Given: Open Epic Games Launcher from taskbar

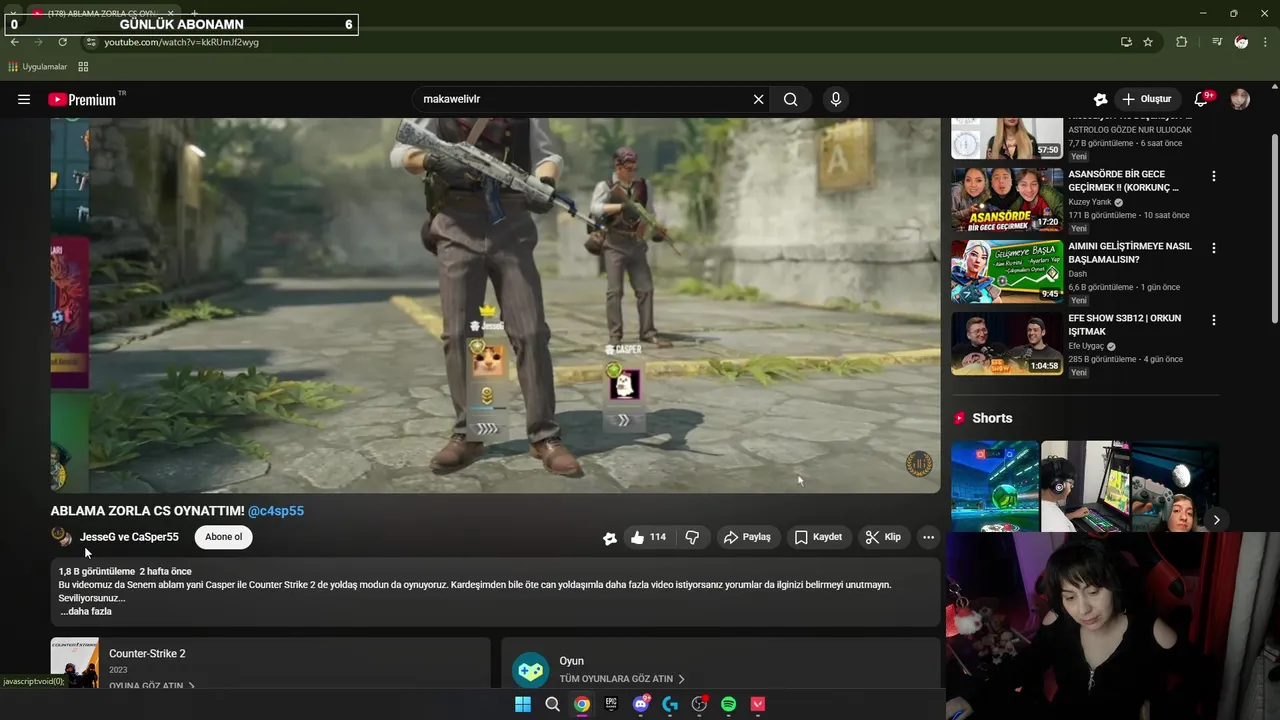Looking at the screenshot, I should [x=611, y=704].
